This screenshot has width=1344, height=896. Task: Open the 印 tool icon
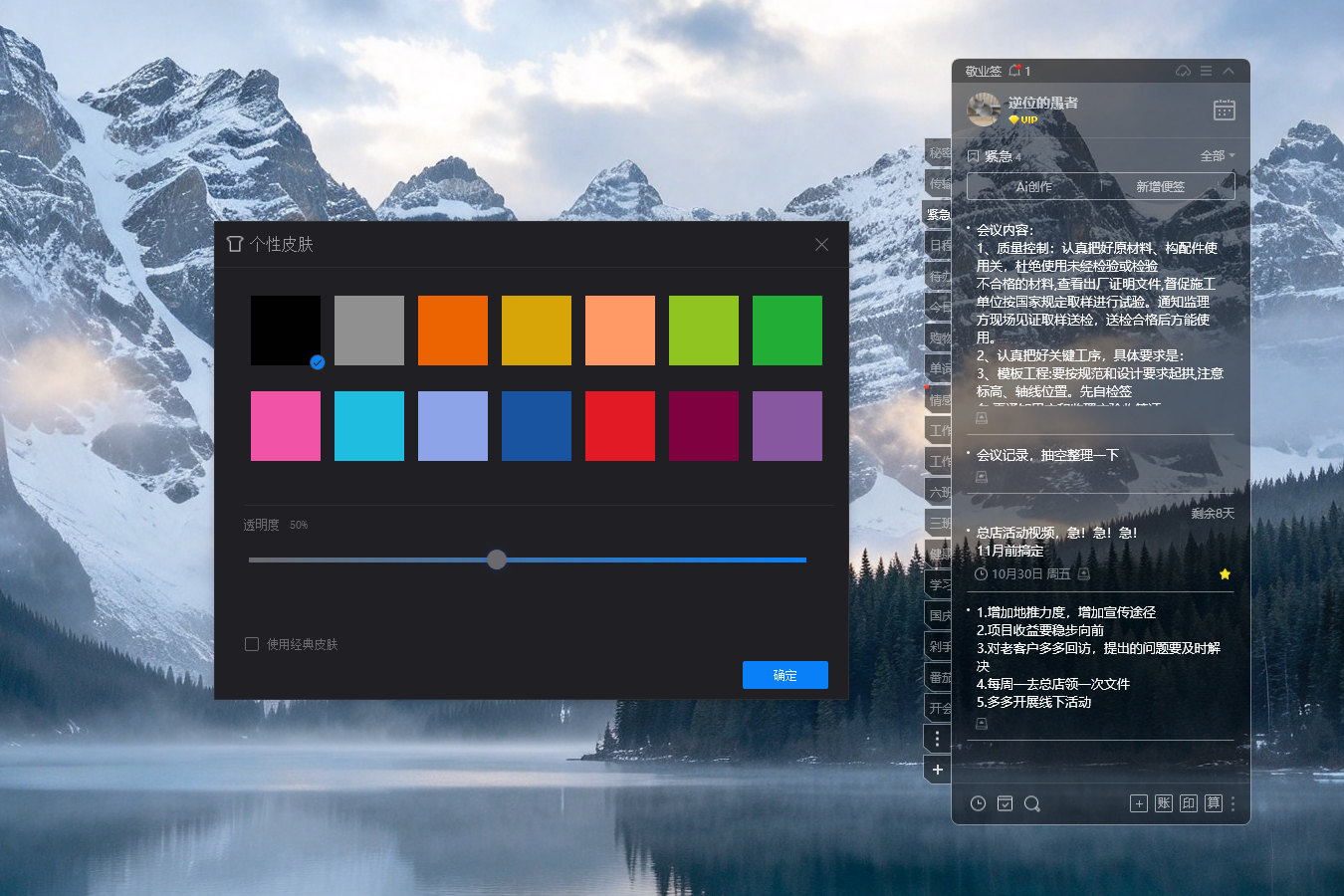(1189, 803)
